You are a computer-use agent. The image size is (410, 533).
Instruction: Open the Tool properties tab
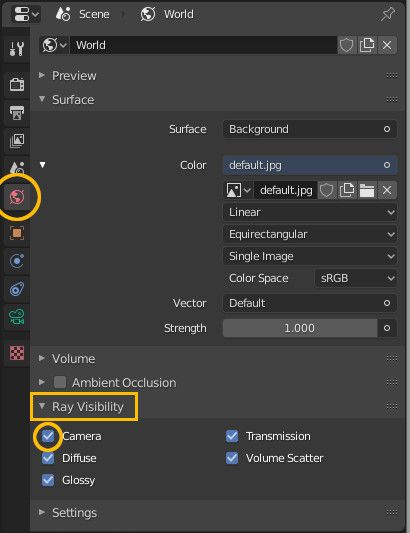[16, 49]
